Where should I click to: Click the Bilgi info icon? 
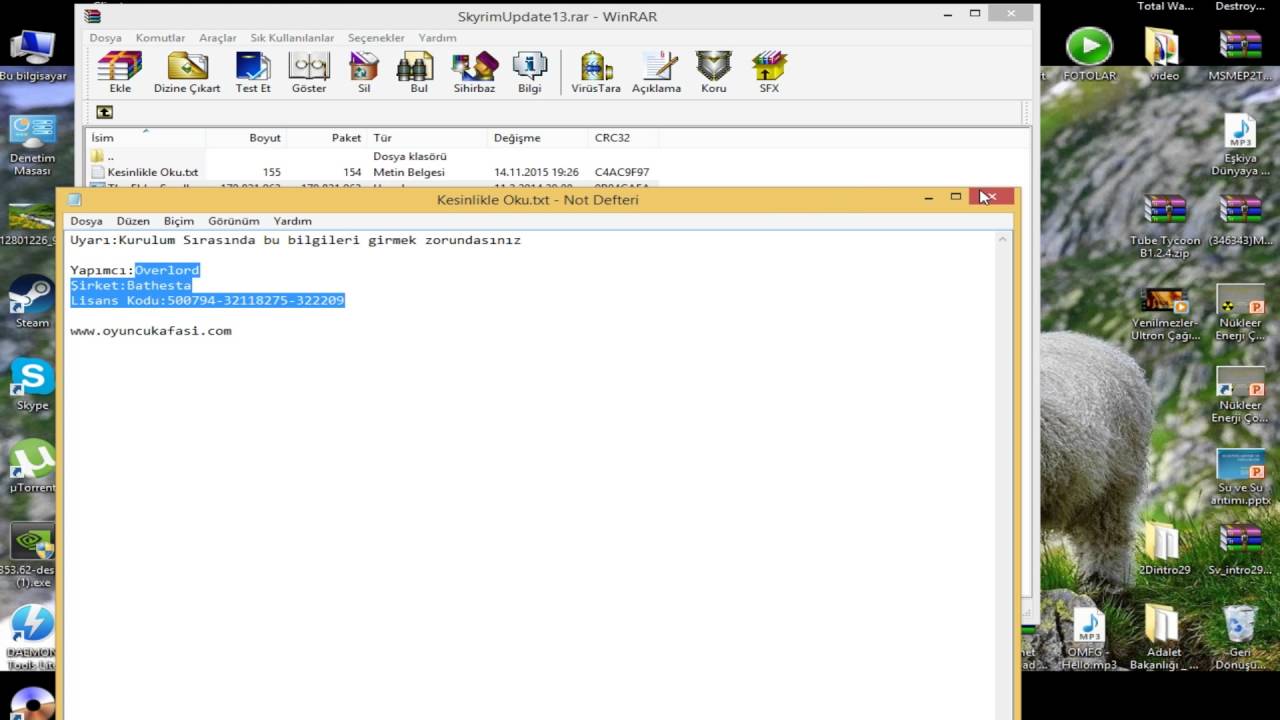click(530, 72)
